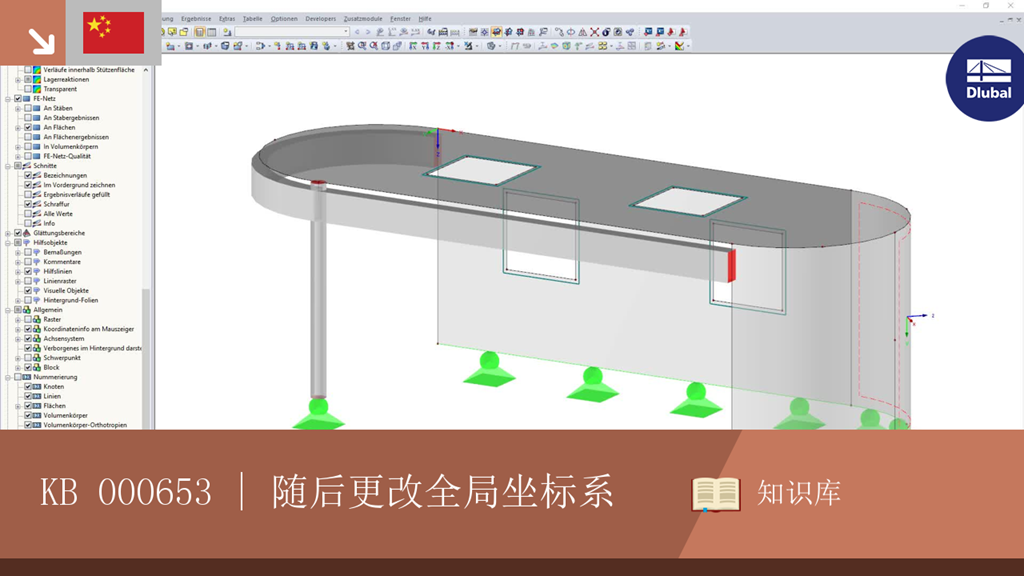The width and height of the screenshot is (1024, 576).
Task: Open the Ergebnisse menu
Action: [x=196, y=19]
